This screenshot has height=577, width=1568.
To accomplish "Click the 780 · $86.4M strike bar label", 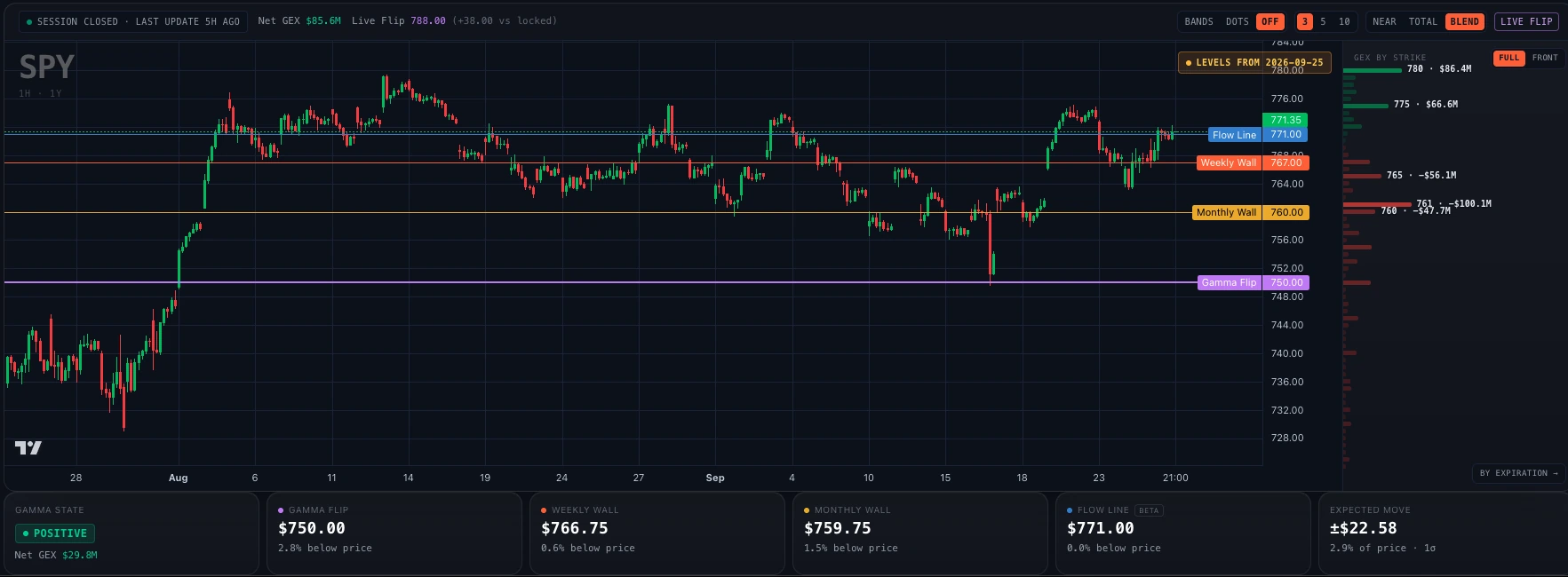I will pyautogui.click(x=1439, y=68).
